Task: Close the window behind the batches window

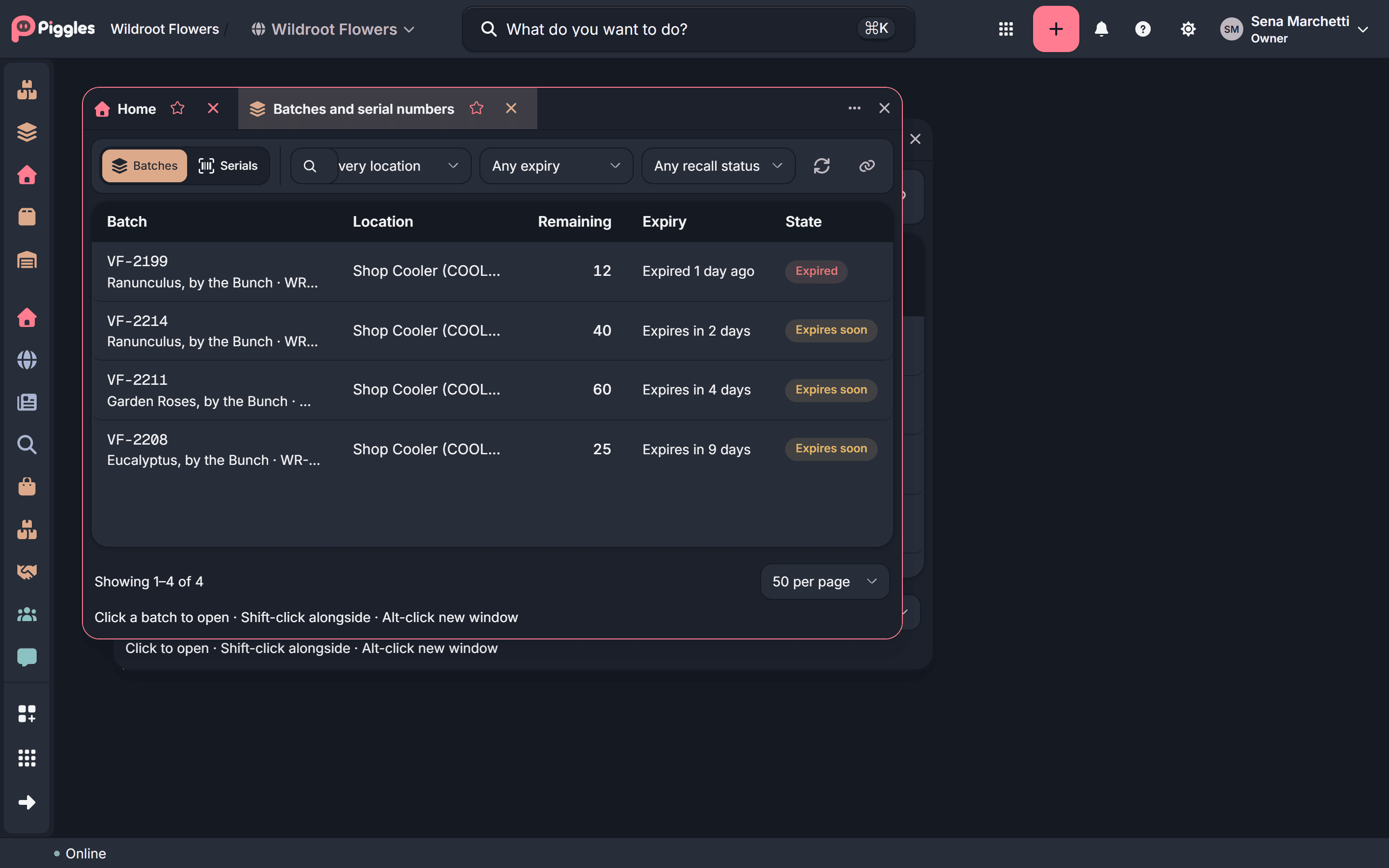Action: click(915, 139)
